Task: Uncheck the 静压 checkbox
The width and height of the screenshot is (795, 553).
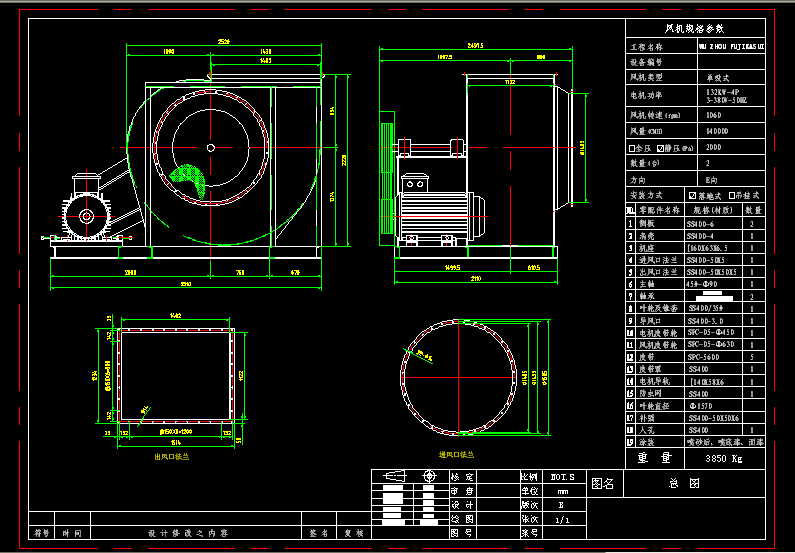Action: point(660,149)
